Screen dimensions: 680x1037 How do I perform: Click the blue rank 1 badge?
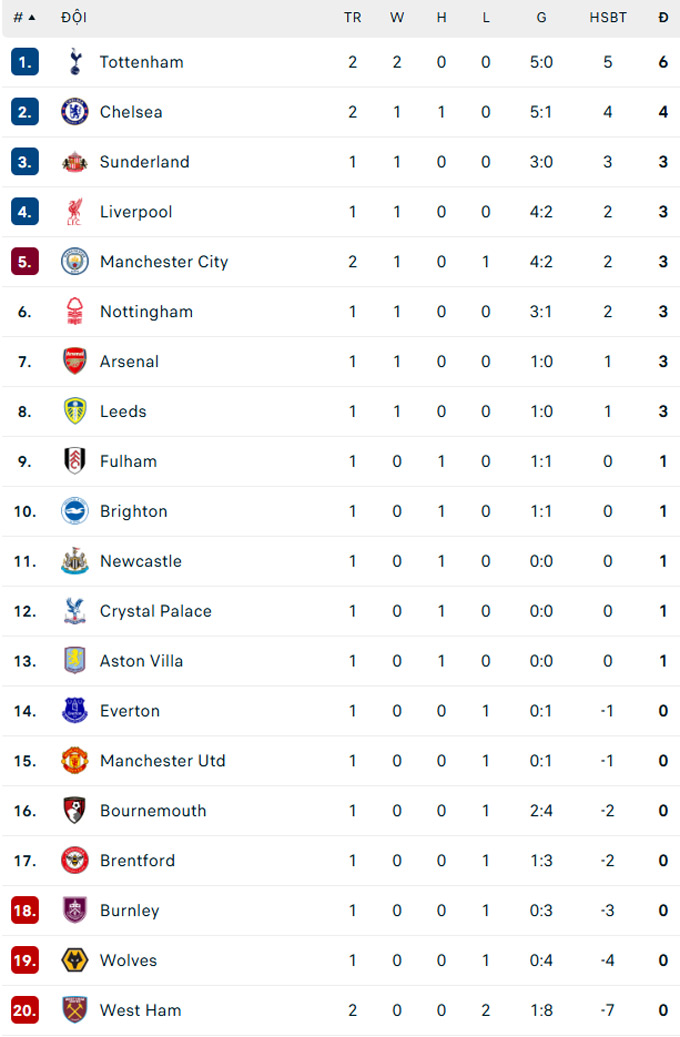24,62
